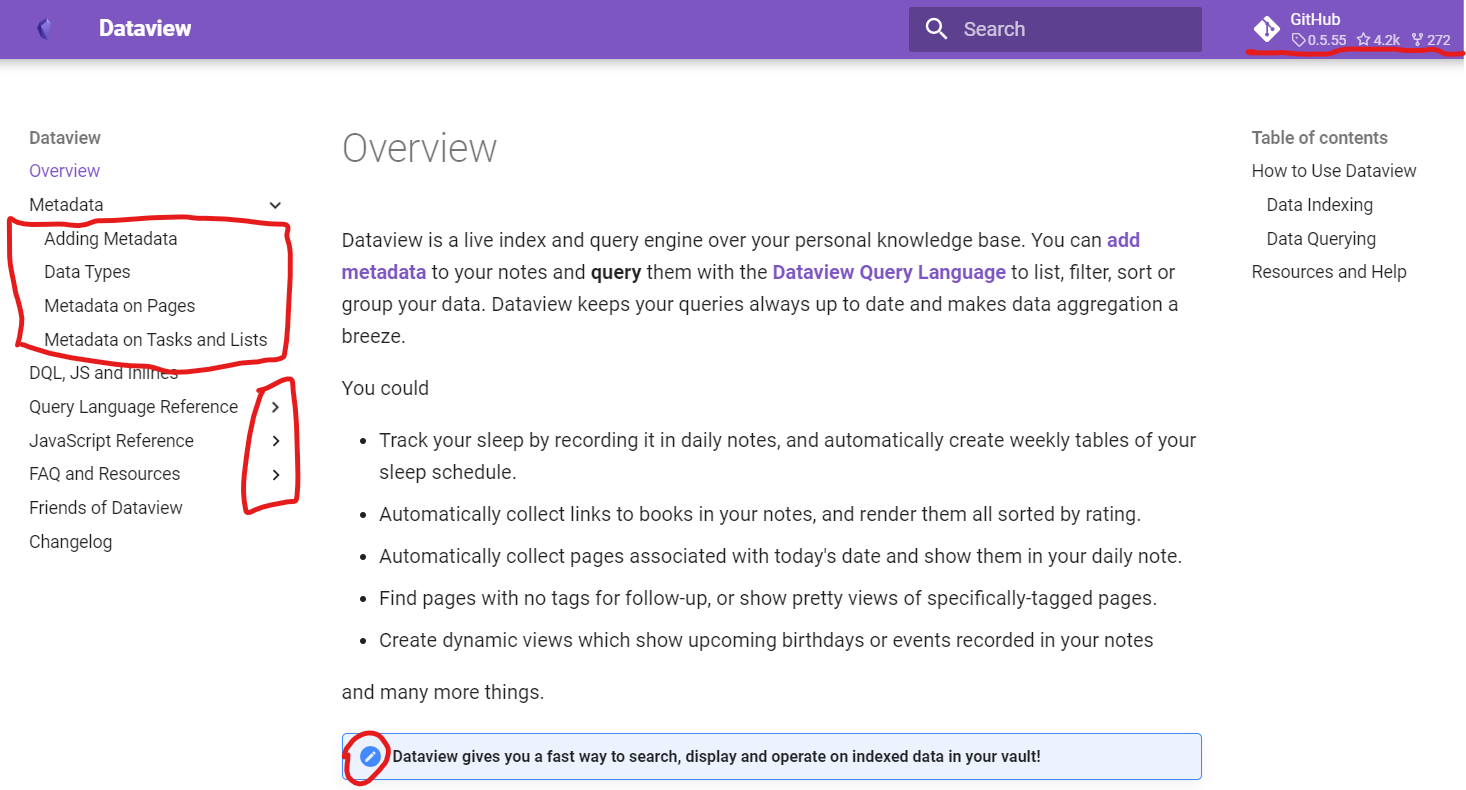Expand the JavaScript Reference section
Viewport: 1466px width, 790px height.
click(276, 440)
